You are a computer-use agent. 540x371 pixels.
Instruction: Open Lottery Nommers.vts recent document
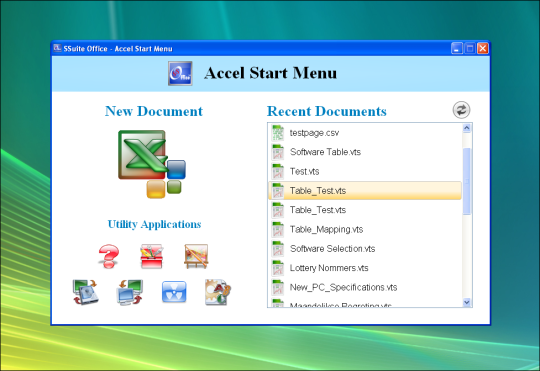(x=365, y=268)
